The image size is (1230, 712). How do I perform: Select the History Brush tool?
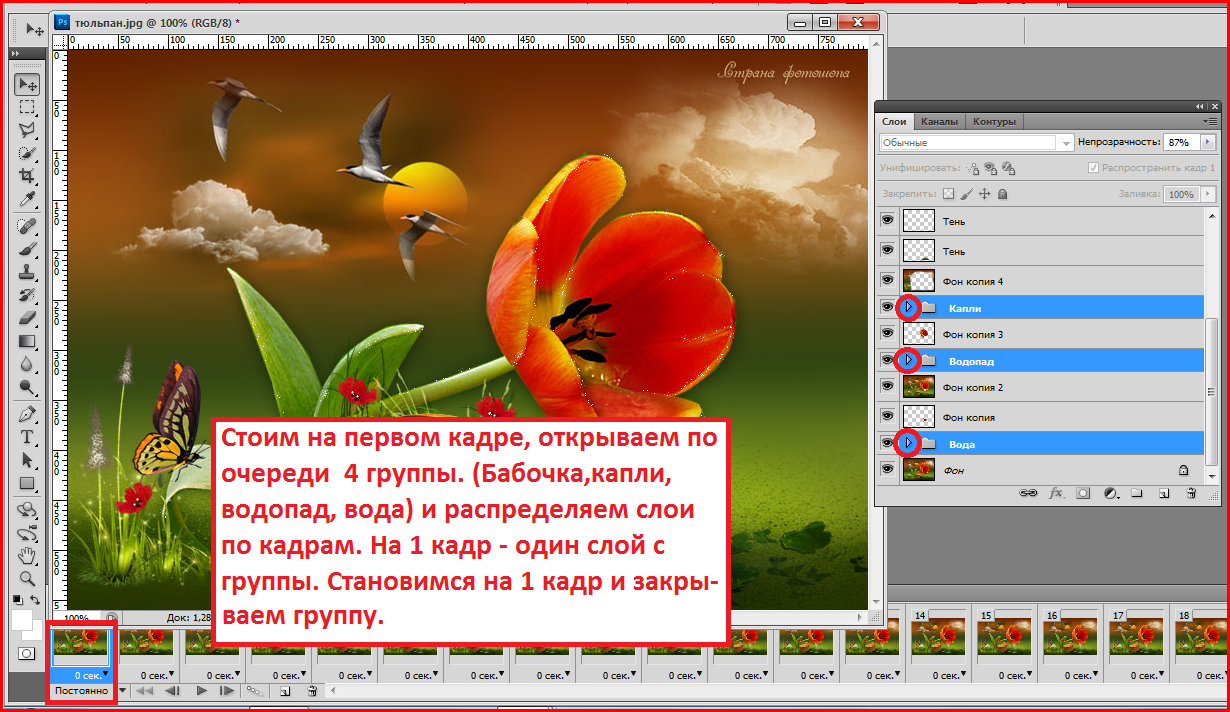point(27,295)
